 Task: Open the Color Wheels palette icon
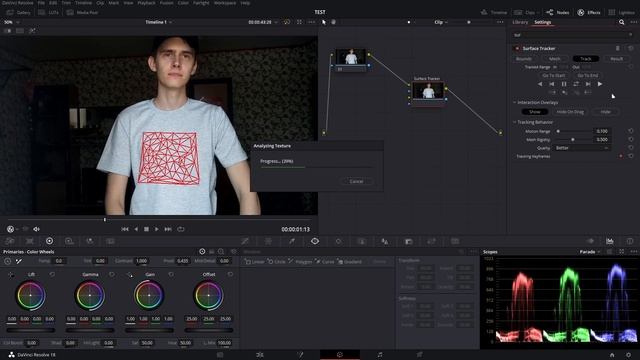[49, 241]
